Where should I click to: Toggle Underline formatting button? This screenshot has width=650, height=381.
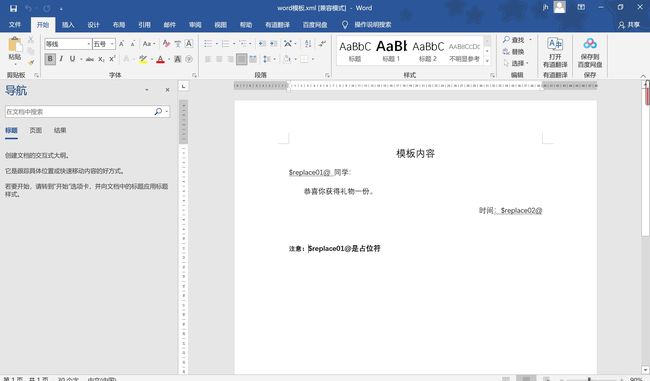click(x=73, y=59)
